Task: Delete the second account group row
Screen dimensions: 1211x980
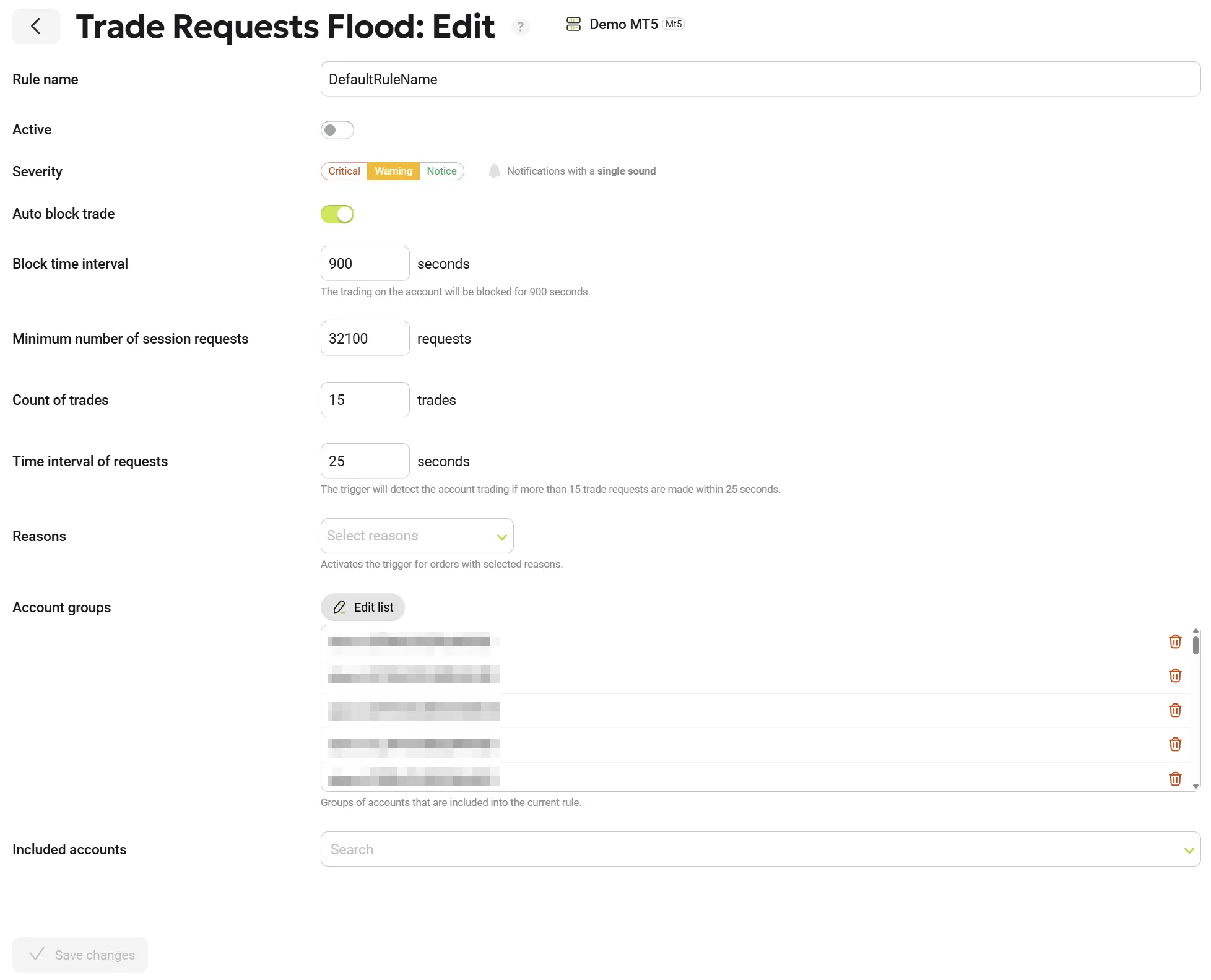Action: 1174,675
